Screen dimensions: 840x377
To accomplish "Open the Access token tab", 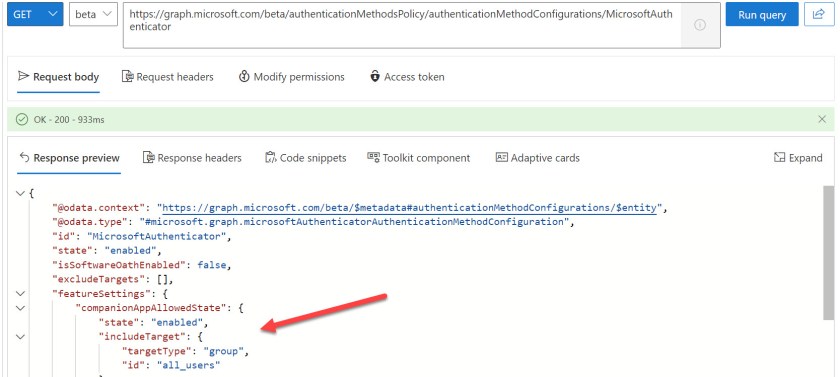I will (407, 77).
